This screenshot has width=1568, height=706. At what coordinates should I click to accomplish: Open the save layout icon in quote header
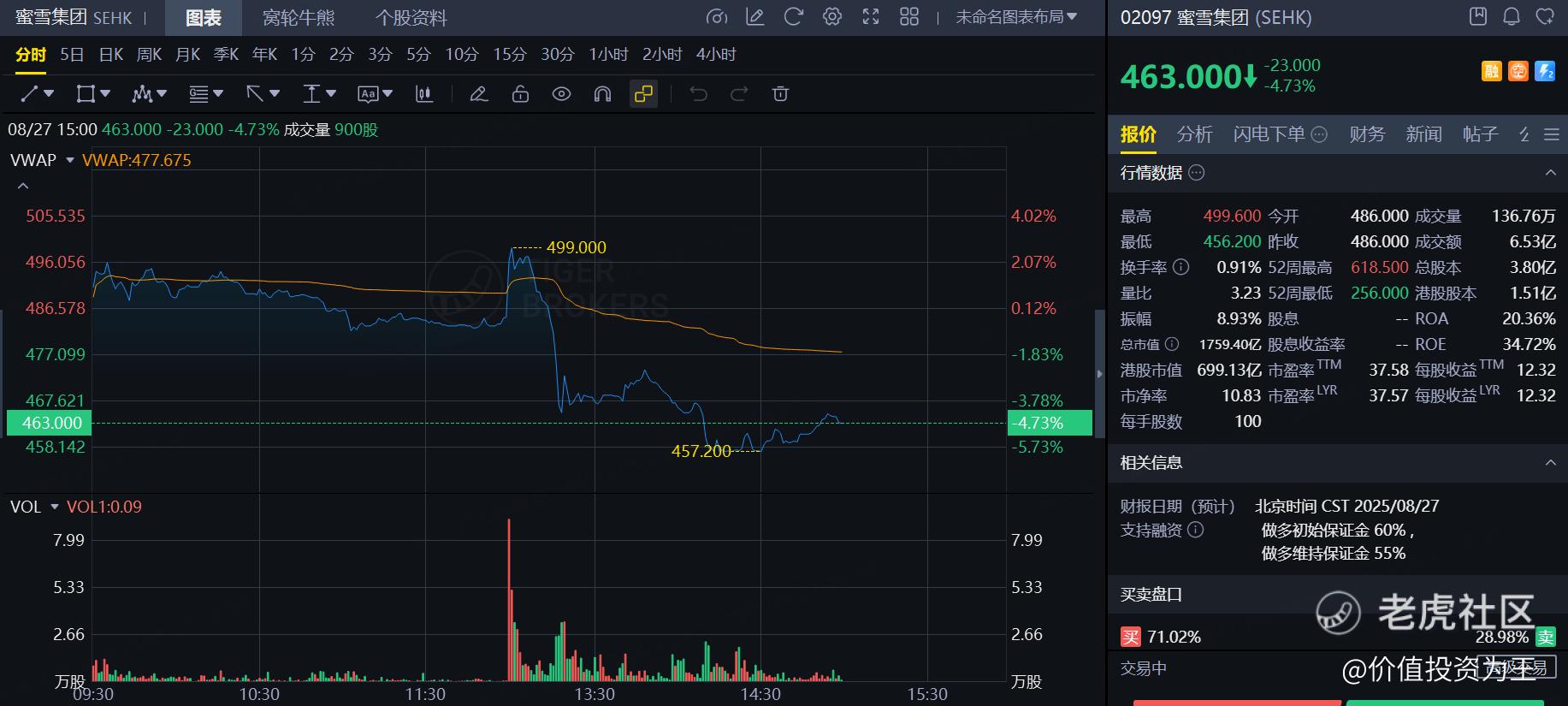click(x=1477, y=16)
